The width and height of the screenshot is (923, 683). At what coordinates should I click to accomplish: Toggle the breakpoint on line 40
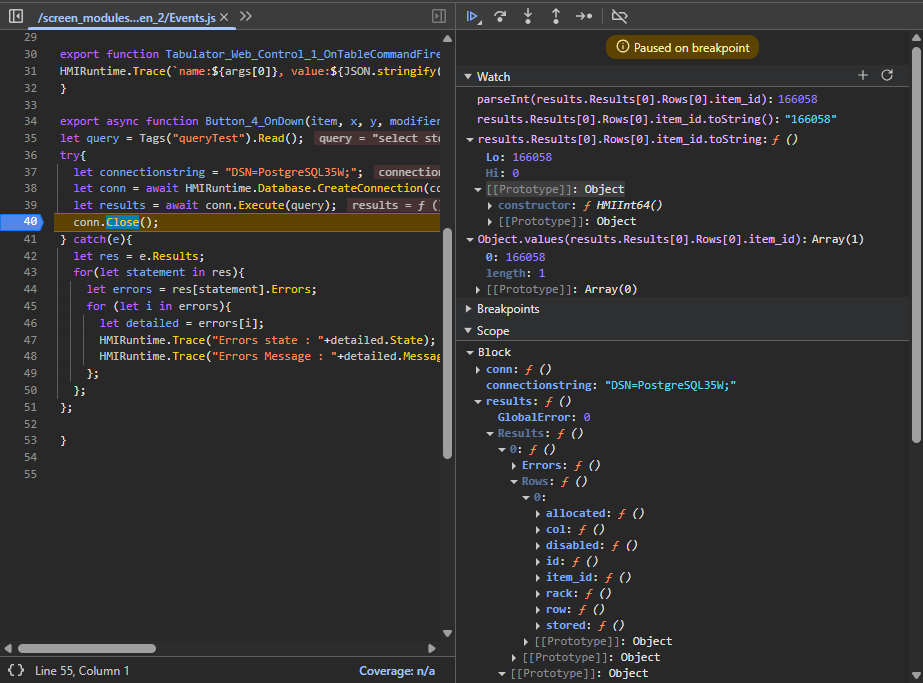(30, 222)
